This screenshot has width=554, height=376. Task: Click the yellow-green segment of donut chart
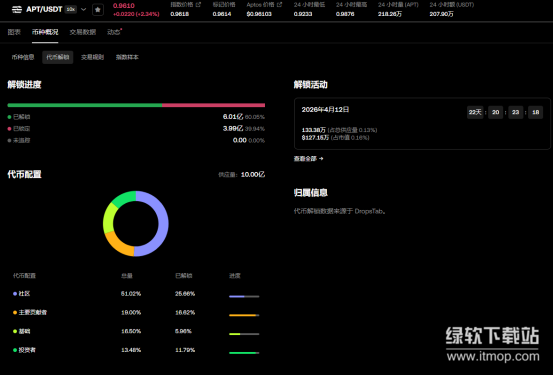109,218
